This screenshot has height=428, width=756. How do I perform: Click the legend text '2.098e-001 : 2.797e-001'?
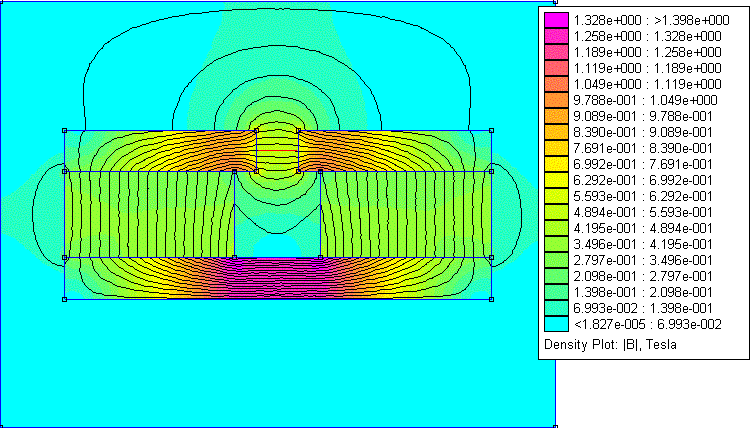(x=643, y=276)
